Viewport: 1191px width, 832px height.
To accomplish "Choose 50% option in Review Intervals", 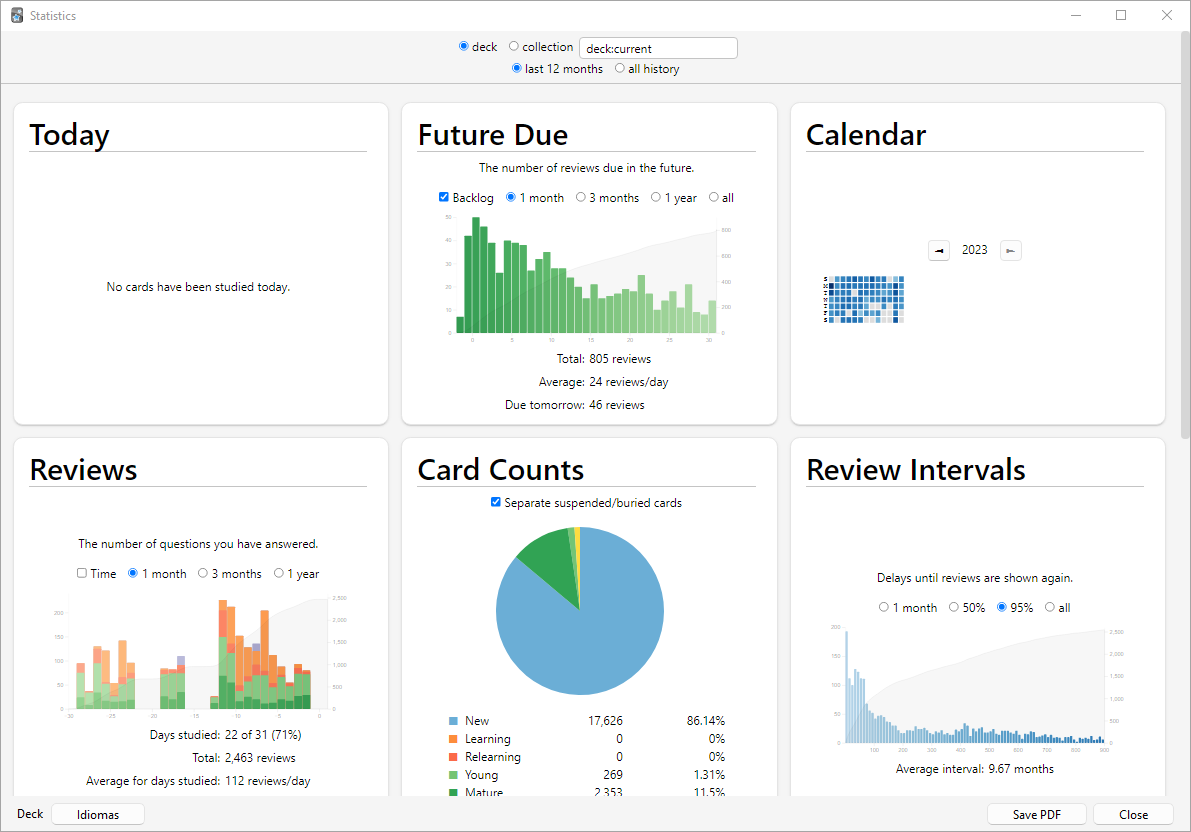I will pyautogui.click(x=953, y=606).
